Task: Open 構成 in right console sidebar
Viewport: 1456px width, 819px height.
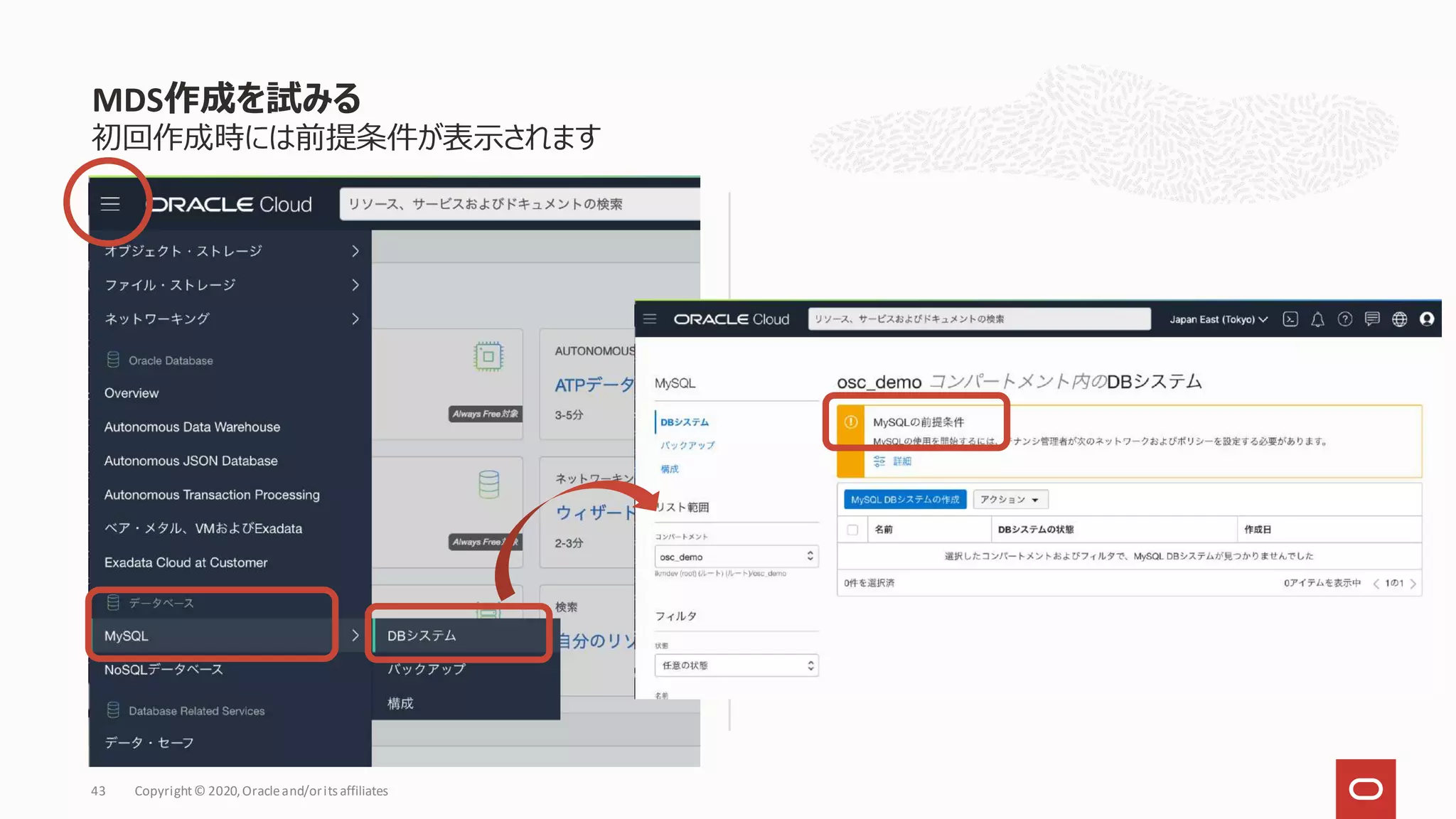Action: (670, 469)
